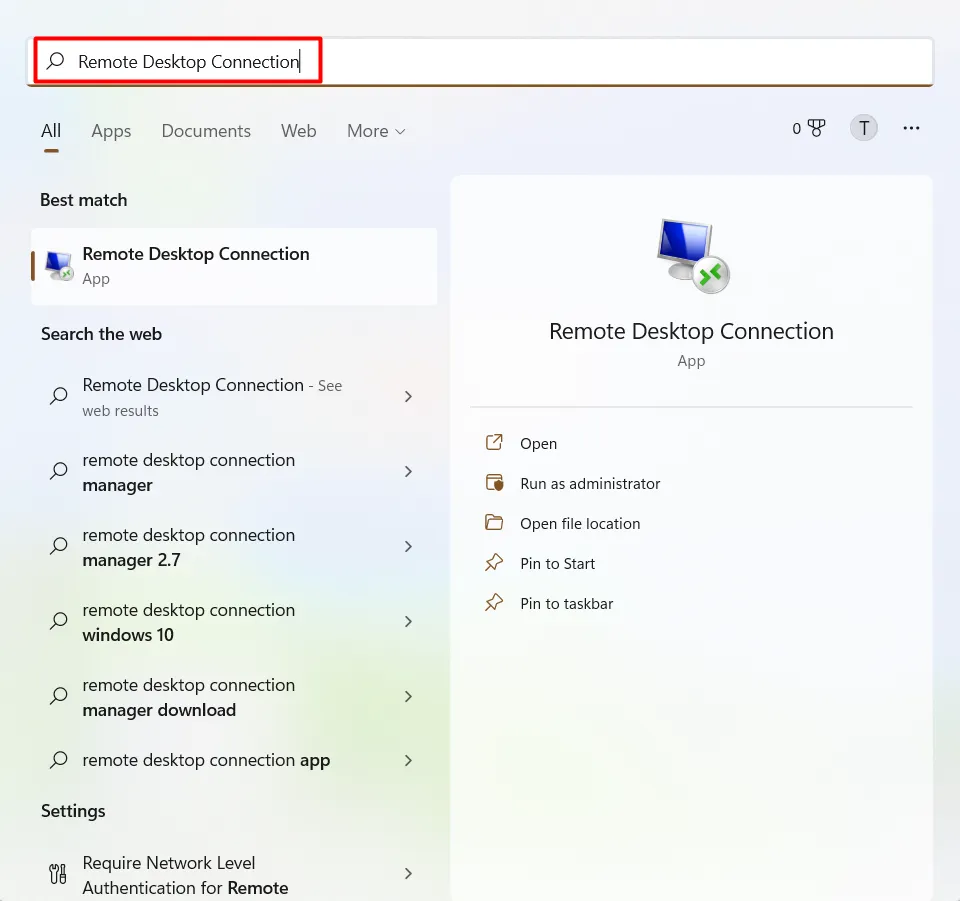The image size is (960, 901).
Task: Click the search magnifier icon in search box
Action: point(56,61)
